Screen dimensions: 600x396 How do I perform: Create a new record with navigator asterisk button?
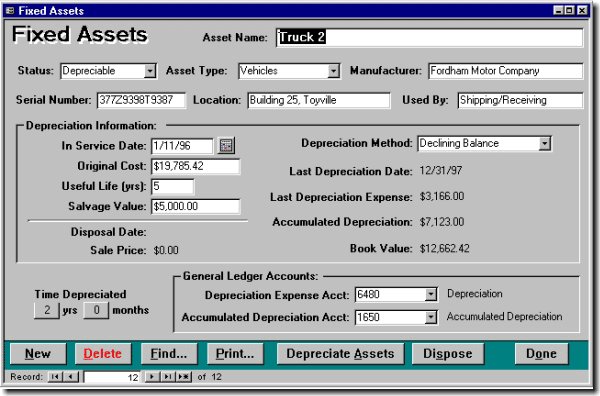pyautogui.click(x=184, y=377)
